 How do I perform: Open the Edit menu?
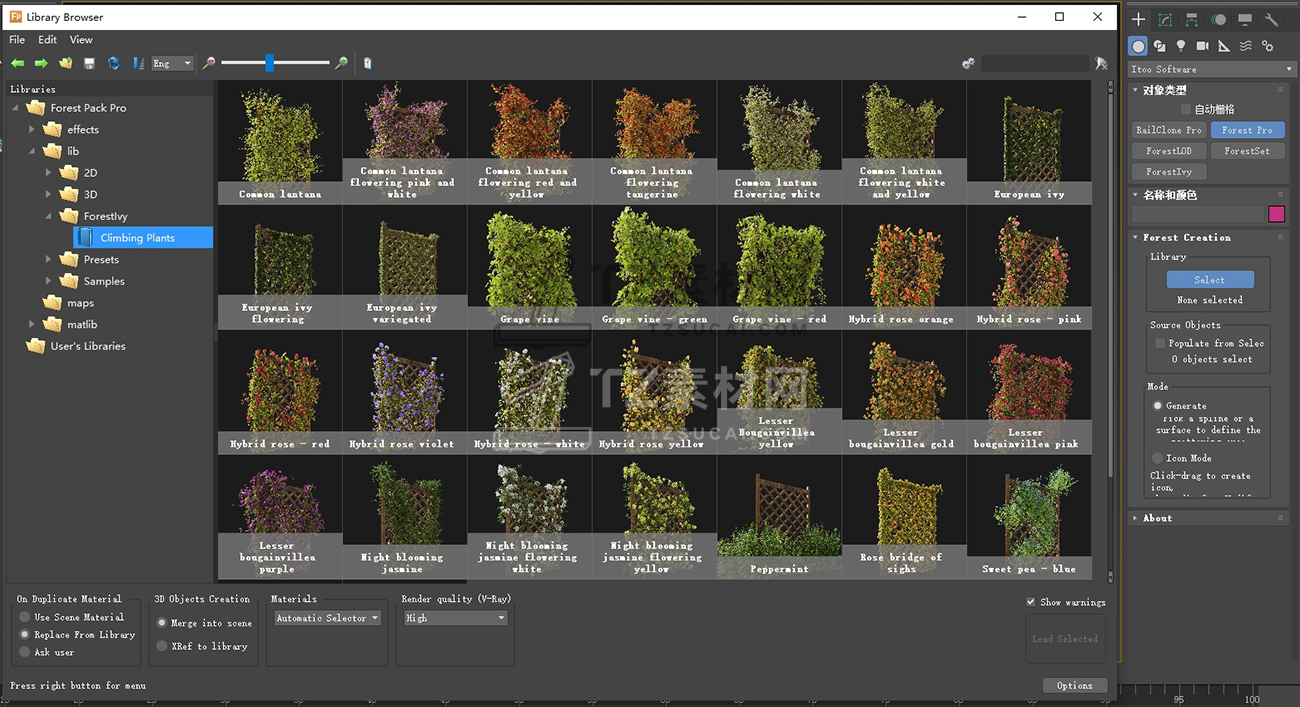pyautogui.click(x=48, y=40)
